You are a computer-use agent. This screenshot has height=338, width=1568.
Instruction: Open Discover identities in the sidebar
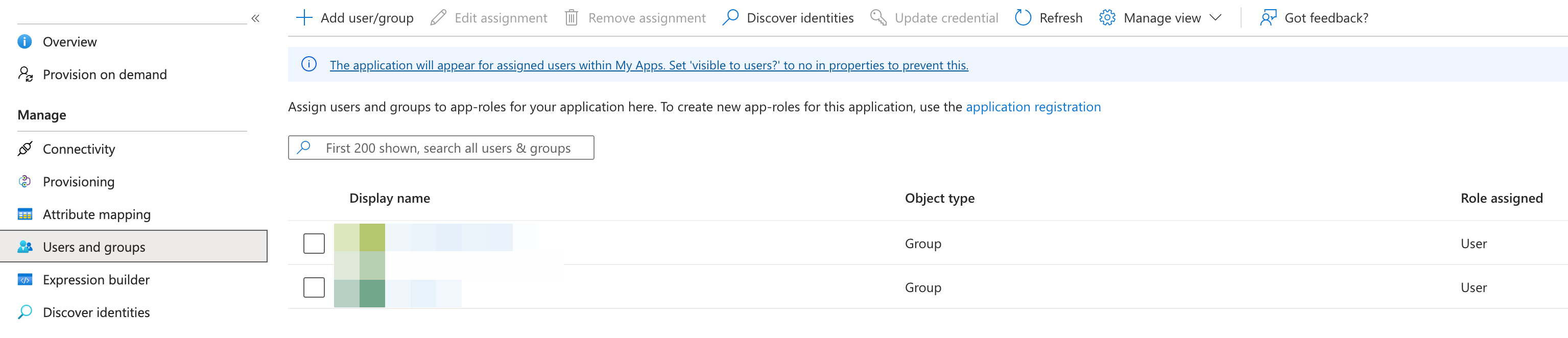click(x=96, y=312)
